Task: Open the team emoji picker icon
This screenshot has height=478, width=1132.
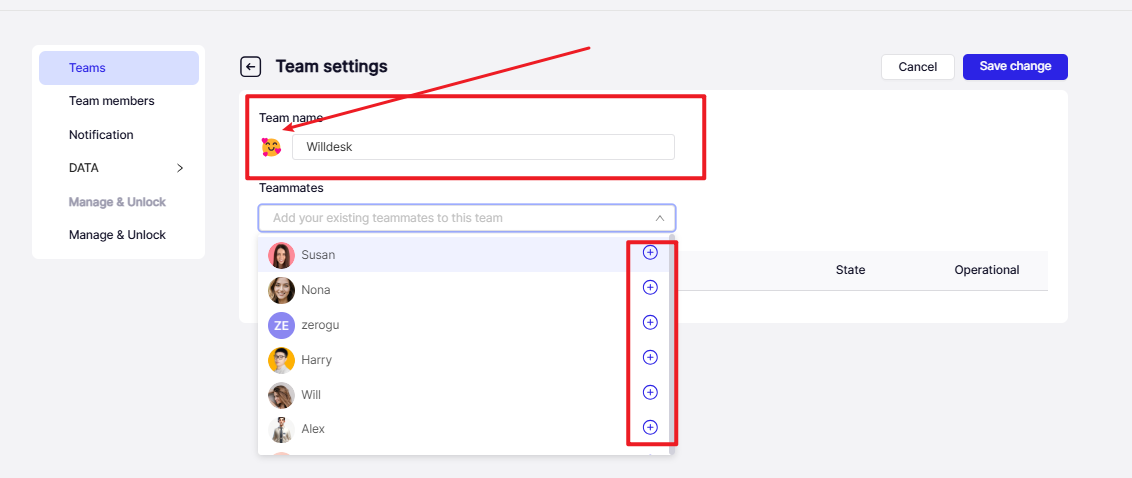Action: (271, 147)
